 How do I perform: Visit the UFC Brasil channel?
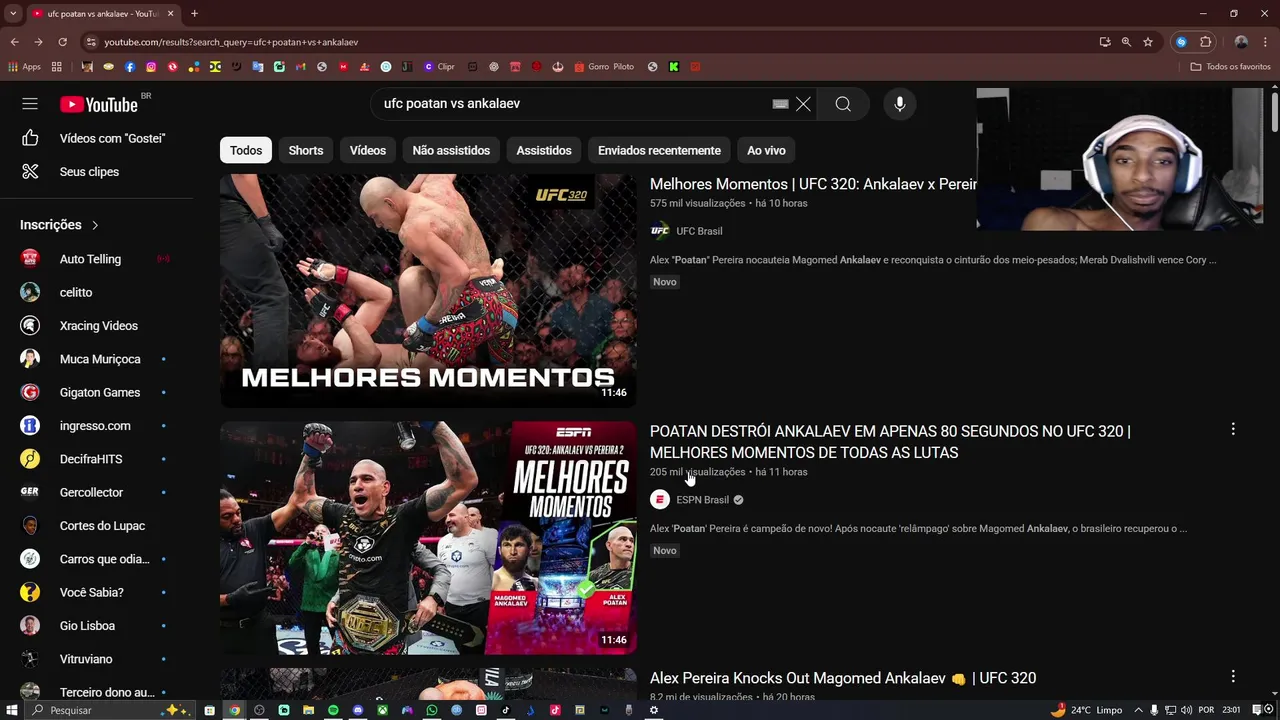pos(699,231)
